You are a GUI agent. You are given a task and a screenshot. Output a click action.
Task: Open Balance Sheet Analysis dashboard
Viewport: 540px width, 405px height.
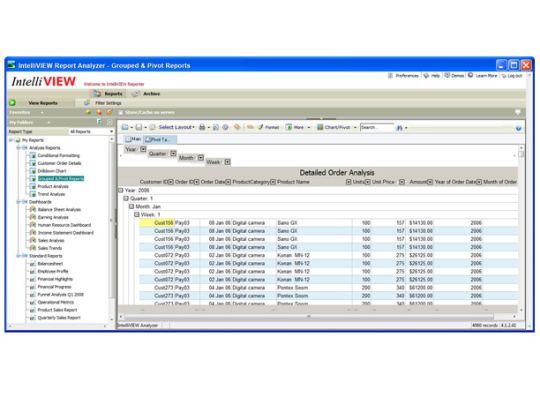click(59, 209)
